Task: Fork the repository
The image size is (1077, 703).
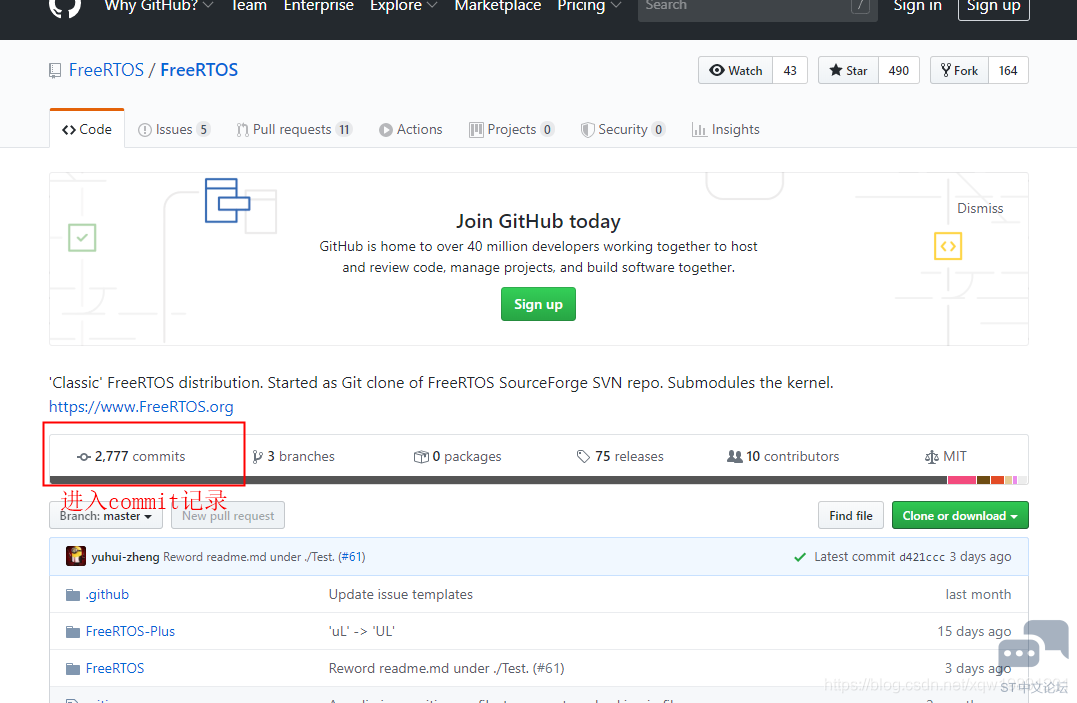Action: tap(960, 70)
